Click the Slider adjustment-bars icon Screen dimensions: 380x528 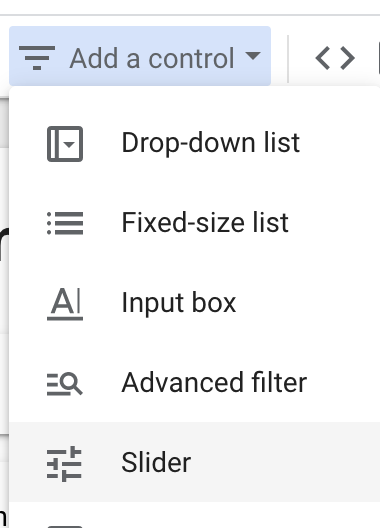coord(64,464)
